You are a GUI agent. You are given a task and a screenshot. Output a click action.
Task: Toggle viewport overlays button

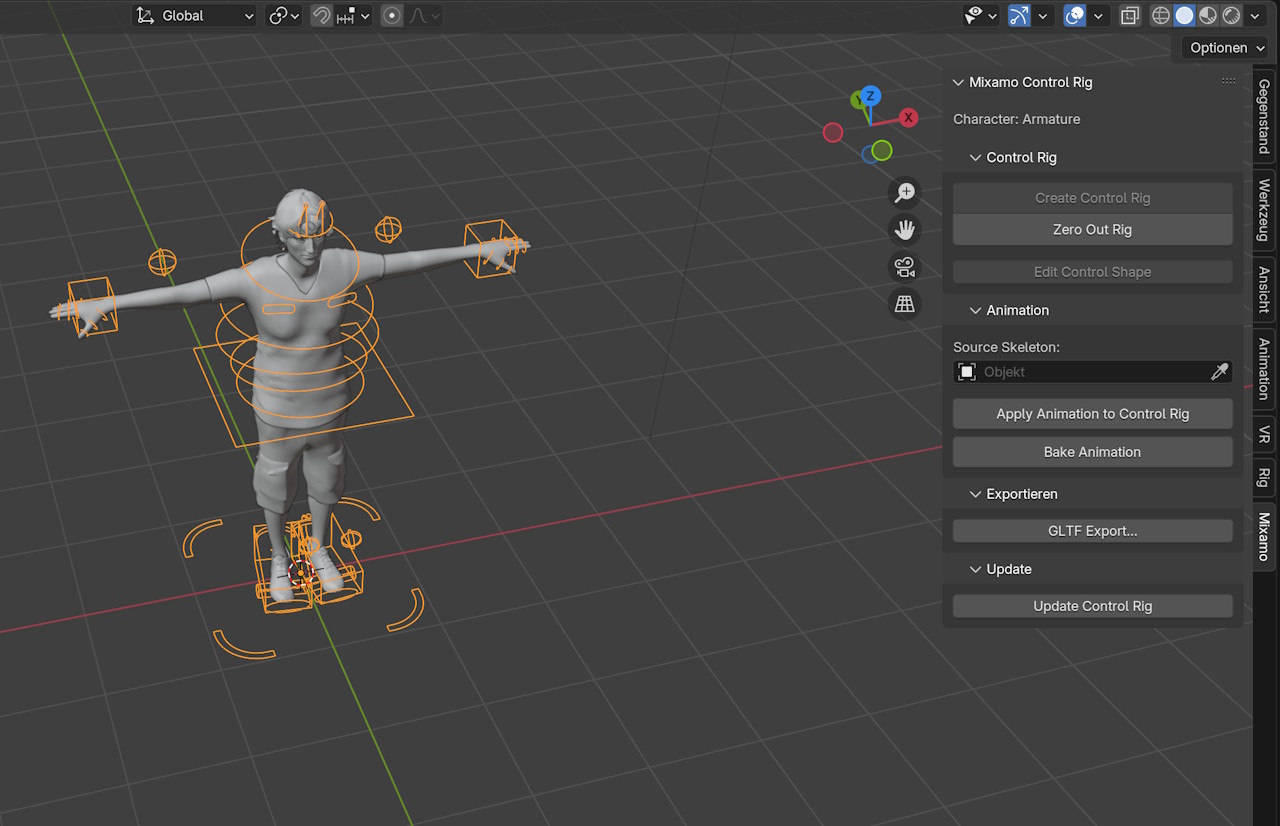tap(1075, 16)
